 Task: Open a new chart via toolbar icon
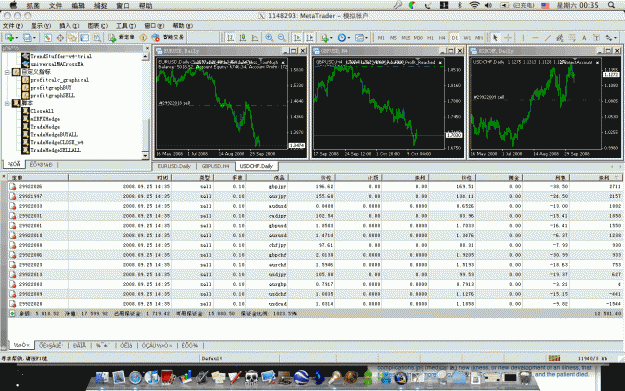coord(9,37)
